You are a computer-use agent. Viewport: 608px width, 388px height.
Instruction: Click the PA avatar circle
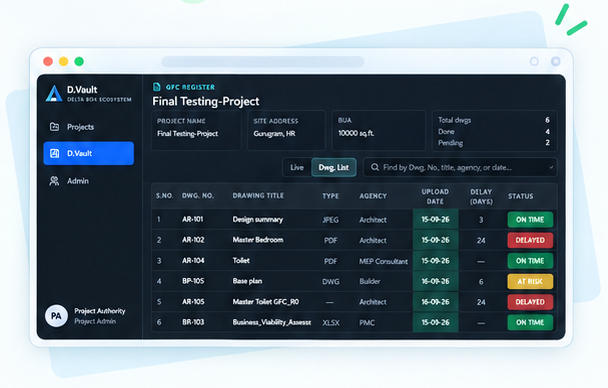tap(56, 316)
